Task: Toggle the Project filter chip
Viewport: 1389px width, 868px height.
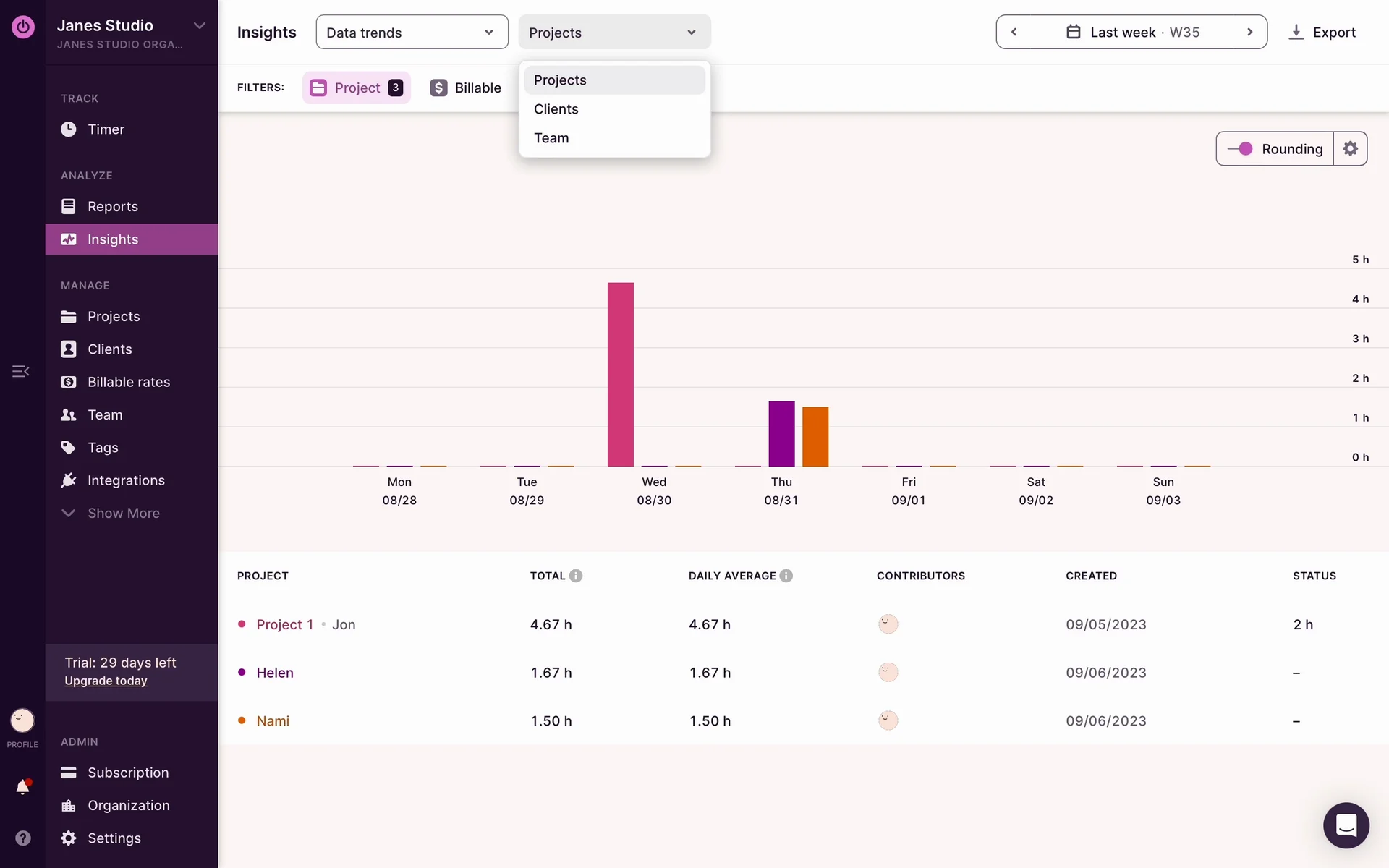Action: click(357, 88)
